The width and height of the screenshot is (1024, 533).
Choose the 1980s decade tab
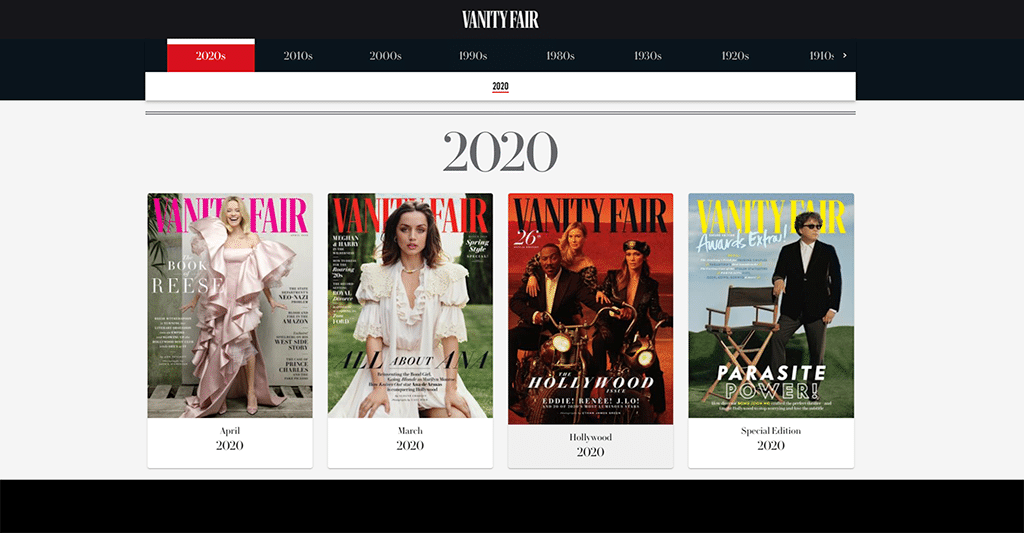point(560,56)
